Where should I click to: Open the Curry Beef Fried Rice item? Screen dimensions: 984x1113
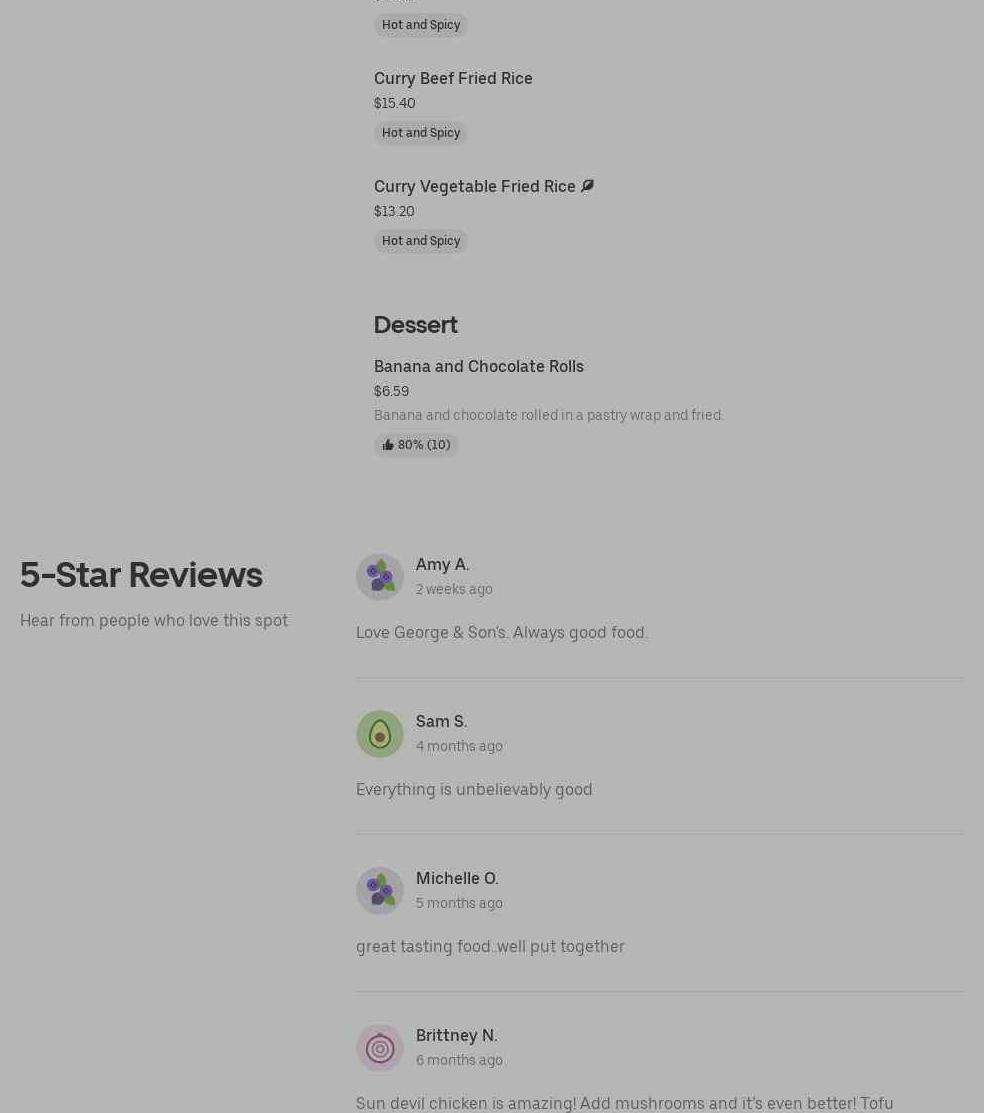(x=453, y=78)
